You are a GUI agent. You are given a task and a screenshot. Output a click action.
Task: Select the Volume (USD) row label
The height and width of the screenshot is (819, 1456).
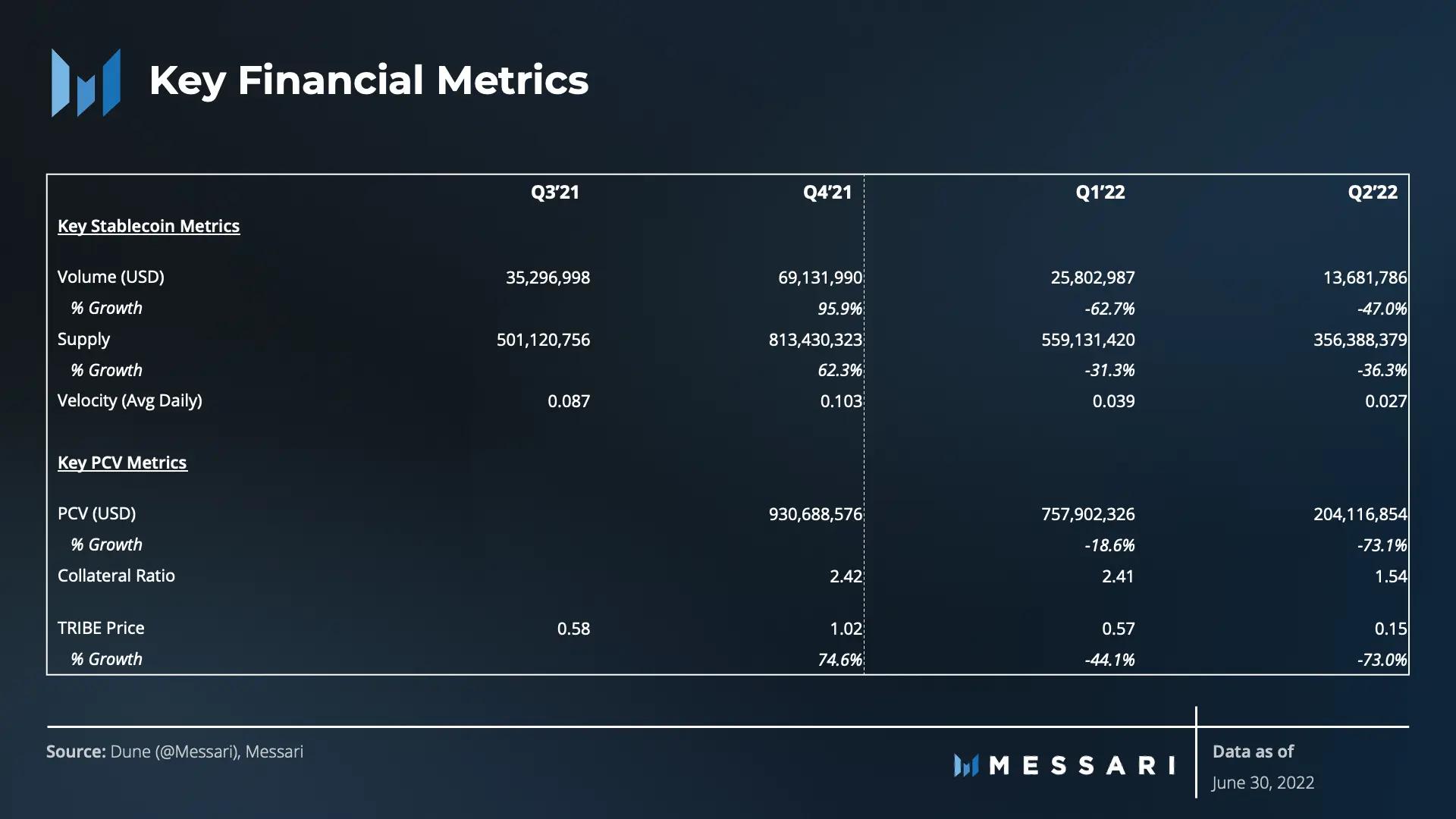coord(111,277)
